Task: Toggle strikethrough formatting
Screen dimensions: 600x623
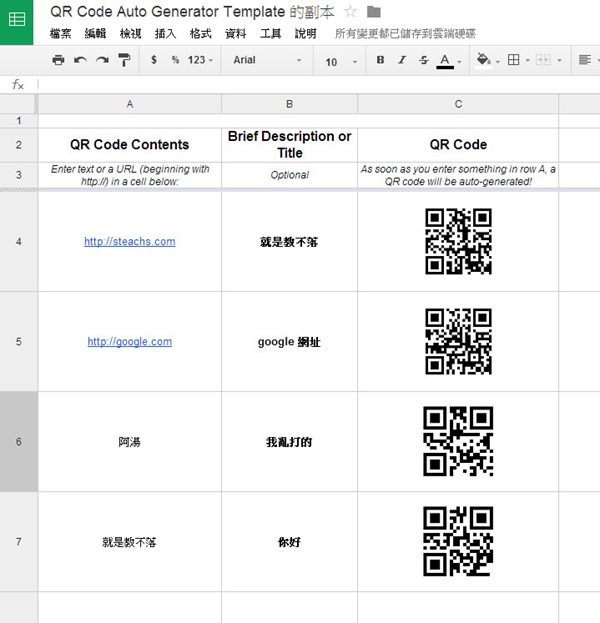Action: coord(424,60)
